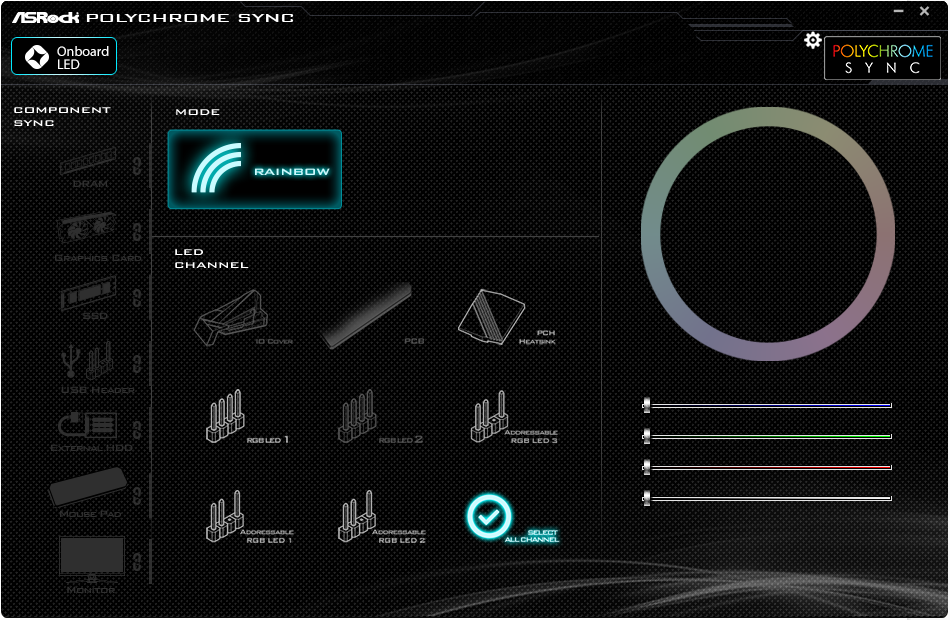The height and width of the screenshot is (620, 950).
Task: Click the SSD component icon
Action: [88, 293]
